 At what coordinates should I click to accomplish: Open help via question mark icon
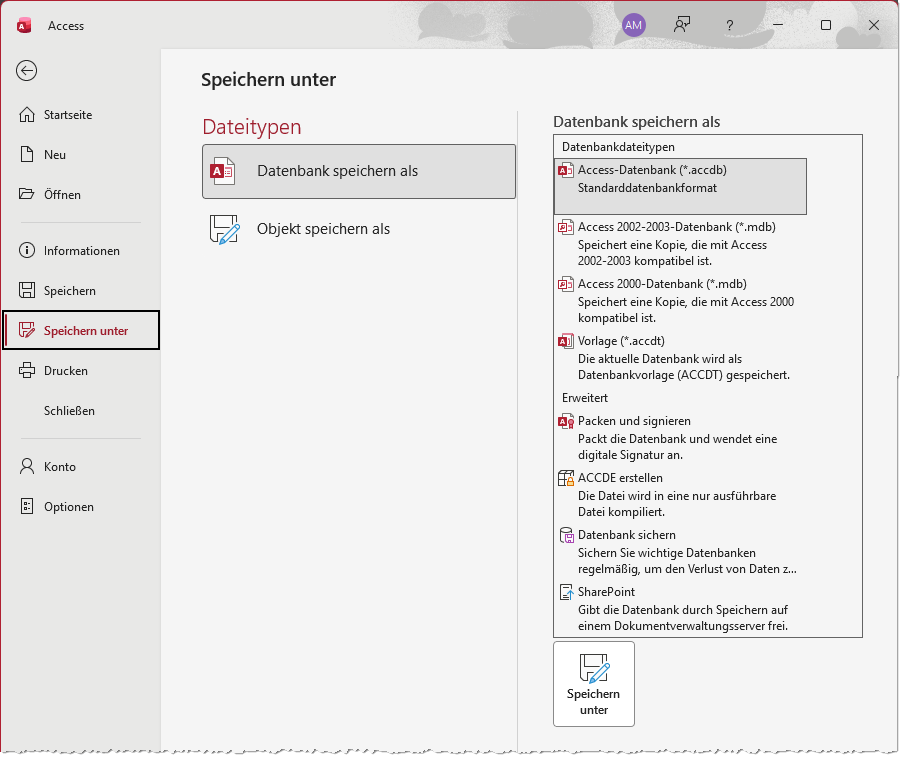click(729, 25)
